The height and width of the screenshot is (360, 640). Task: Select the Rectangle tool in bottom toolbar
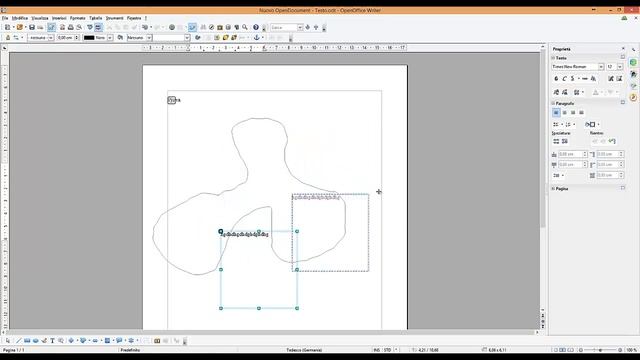coord(27,340)
